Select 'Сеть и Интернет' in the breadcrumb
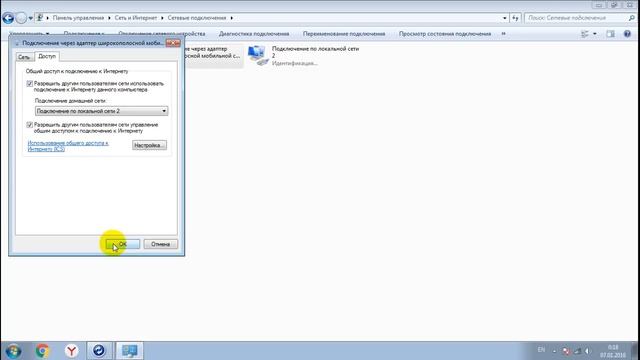The image size is (640, 360). coord(136,18)
